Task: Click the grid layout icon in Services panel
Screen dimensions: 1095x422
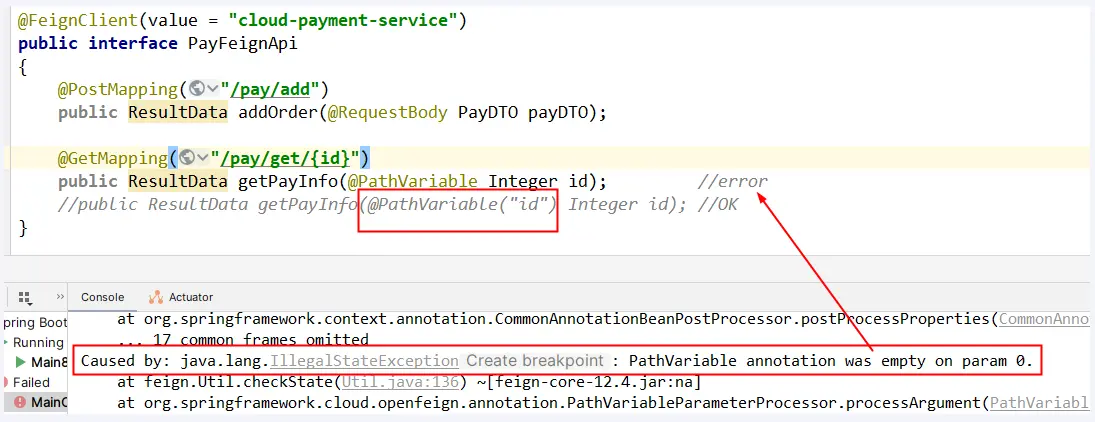Action: pyautogui.click(x=25, y=297)
